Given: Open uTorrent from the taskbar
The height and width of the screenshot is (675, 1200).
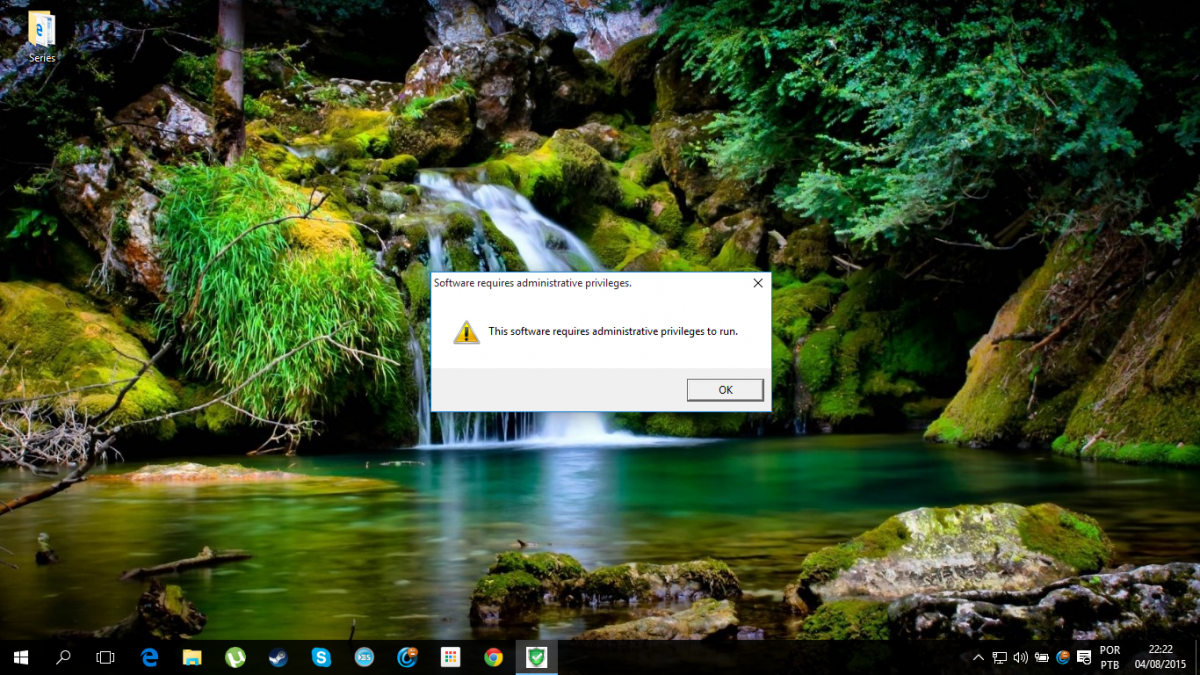Looking at the screenshot, I should 235,657.
